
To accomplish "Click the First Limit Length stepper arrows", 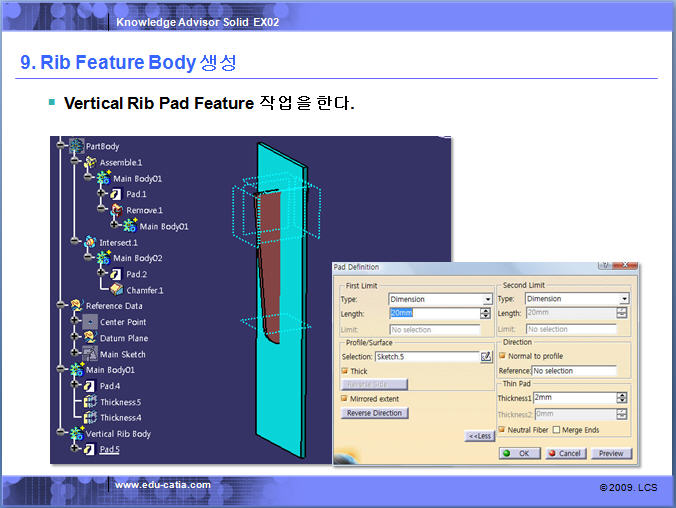I will click(x=486, y=313).
